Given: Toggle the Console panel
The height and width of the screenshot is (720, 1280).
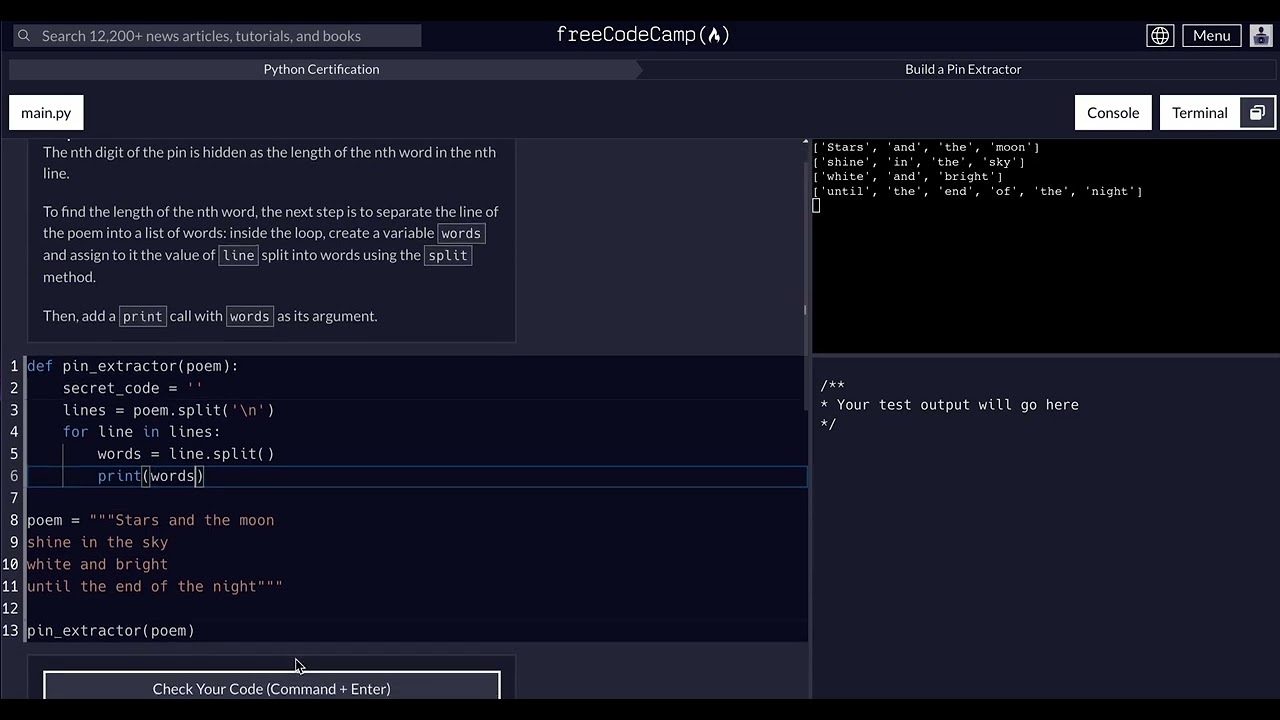Looking at the screenshot, I should coord(1113,113).
